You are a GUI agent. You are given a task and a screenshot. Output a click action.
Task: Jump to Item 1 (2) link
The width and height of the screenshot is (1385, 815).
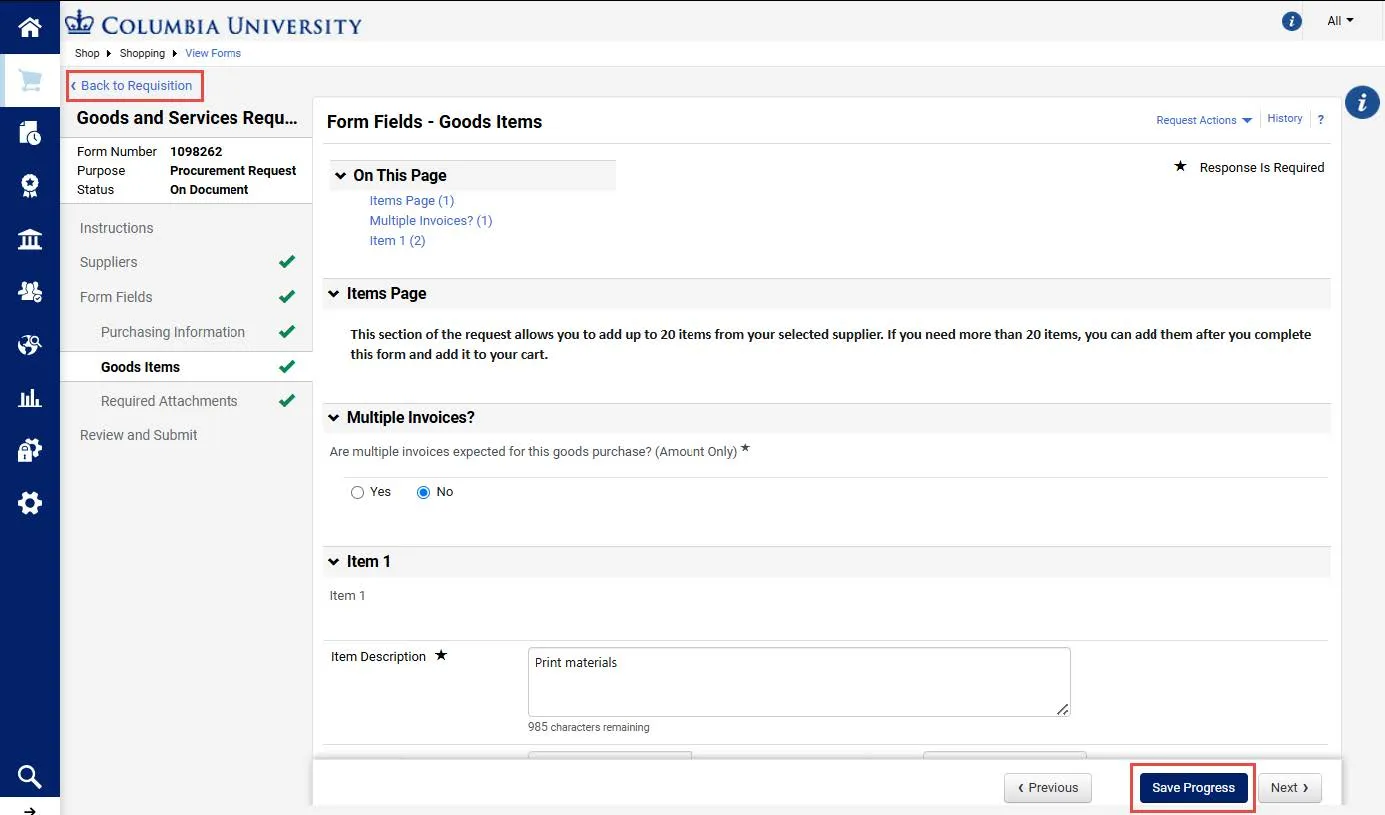point(397,241)
